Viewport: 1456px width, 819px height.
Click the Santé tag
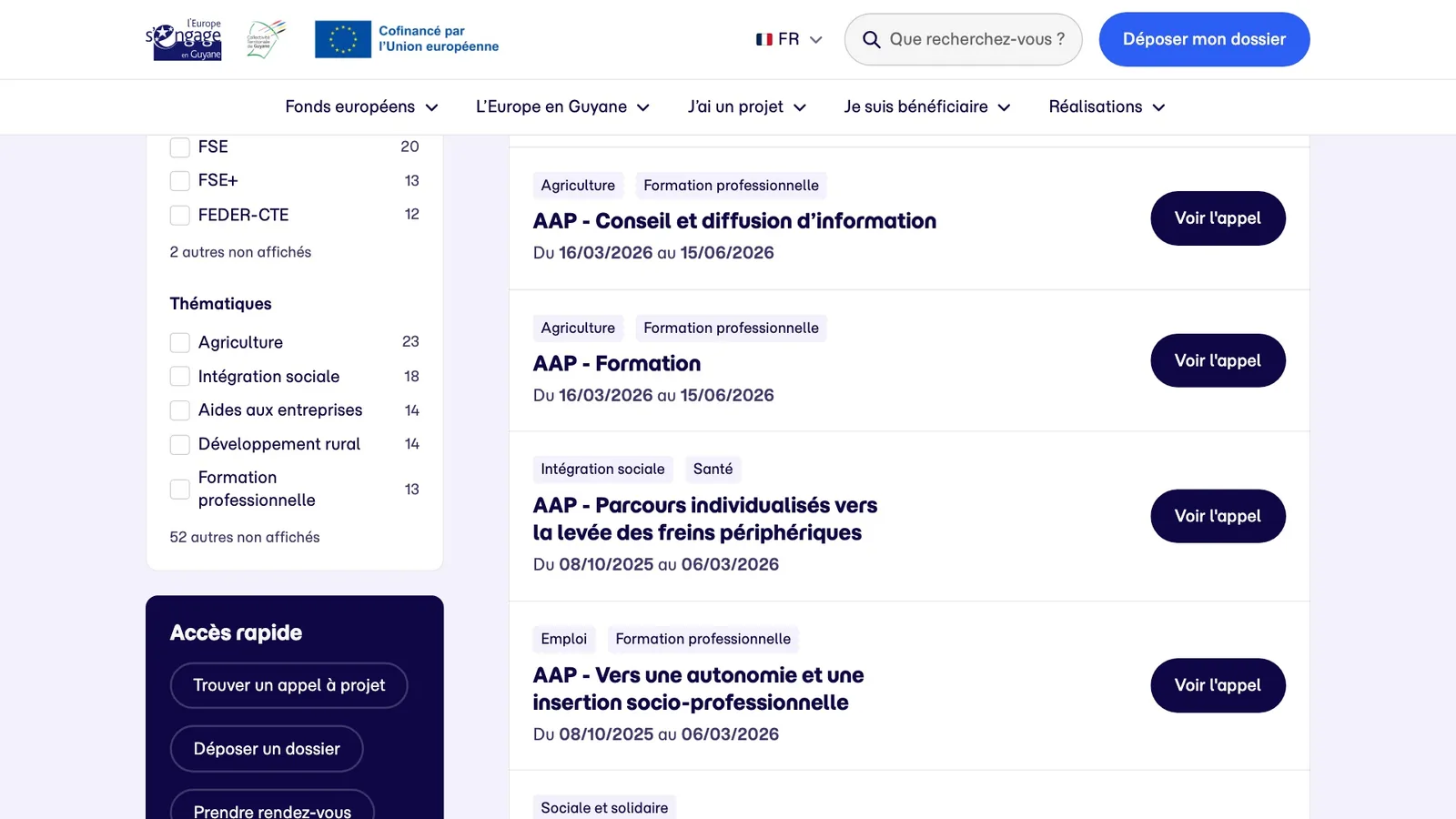[713, 469]
